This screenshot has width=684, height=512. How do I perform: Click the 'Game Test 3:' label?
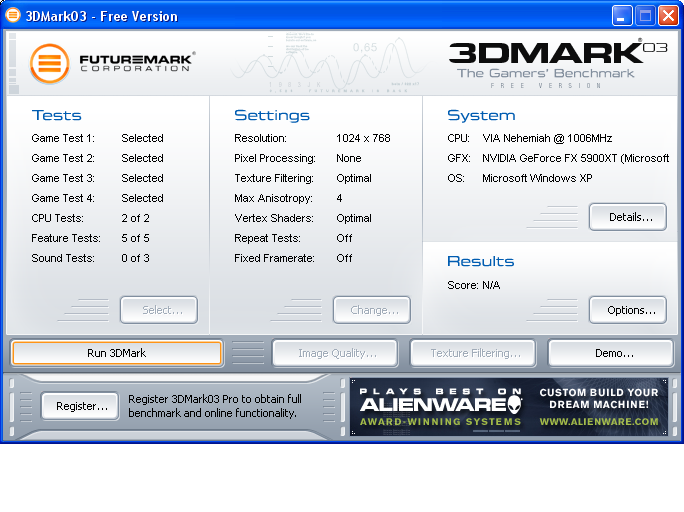pos(63,178)
